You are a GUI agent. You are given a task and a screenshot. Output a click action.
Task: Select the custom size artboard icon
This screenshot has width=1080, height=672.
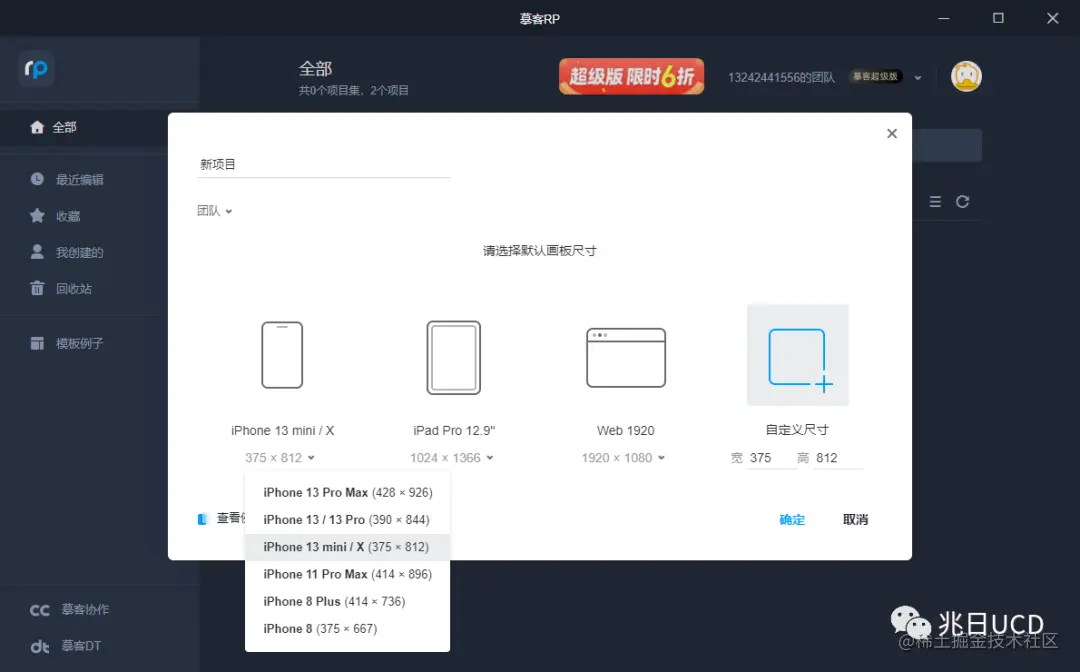point(798,355)
